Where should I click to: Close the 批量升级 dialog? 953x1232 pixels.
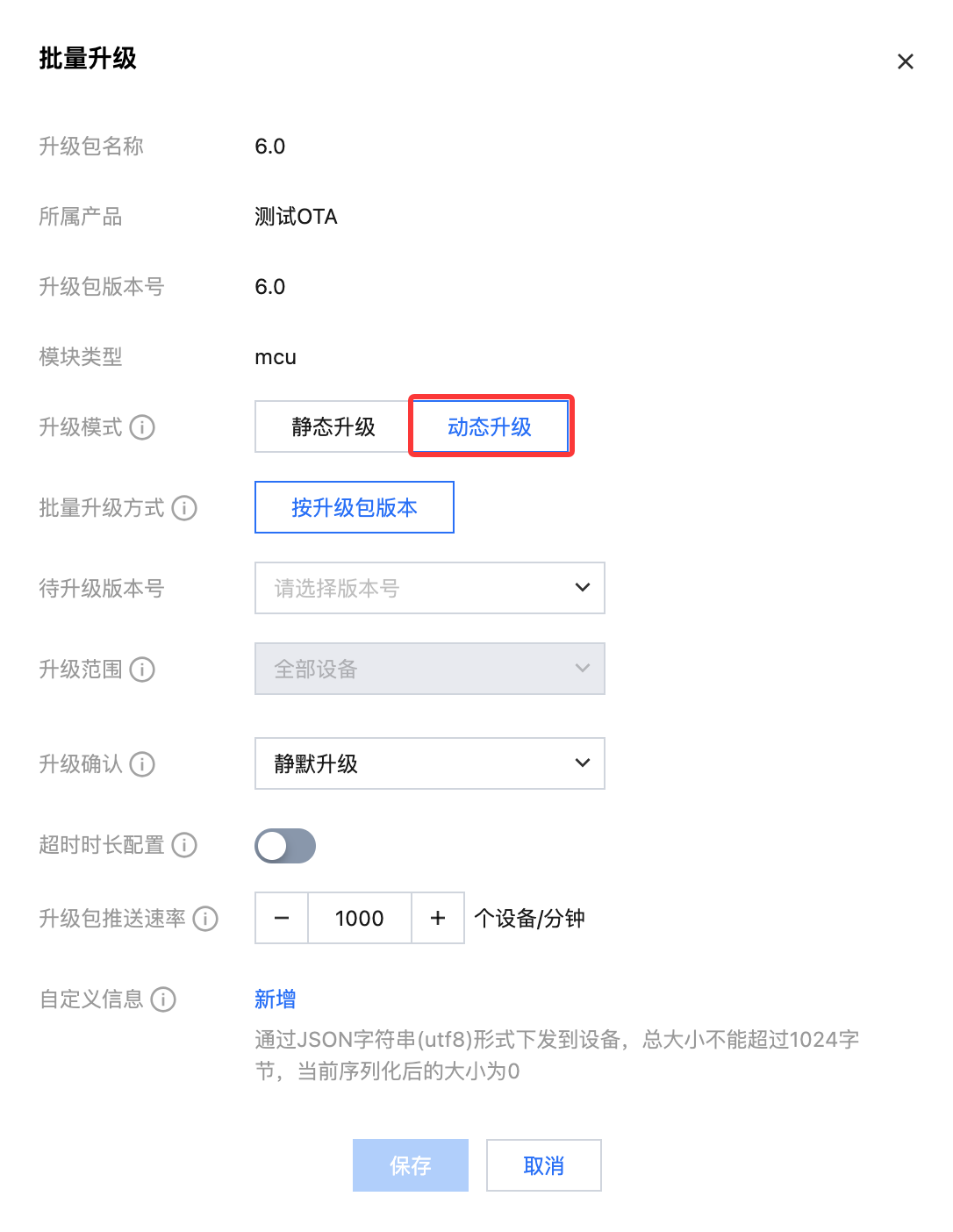pyautogui.click(x=906, y=61)
